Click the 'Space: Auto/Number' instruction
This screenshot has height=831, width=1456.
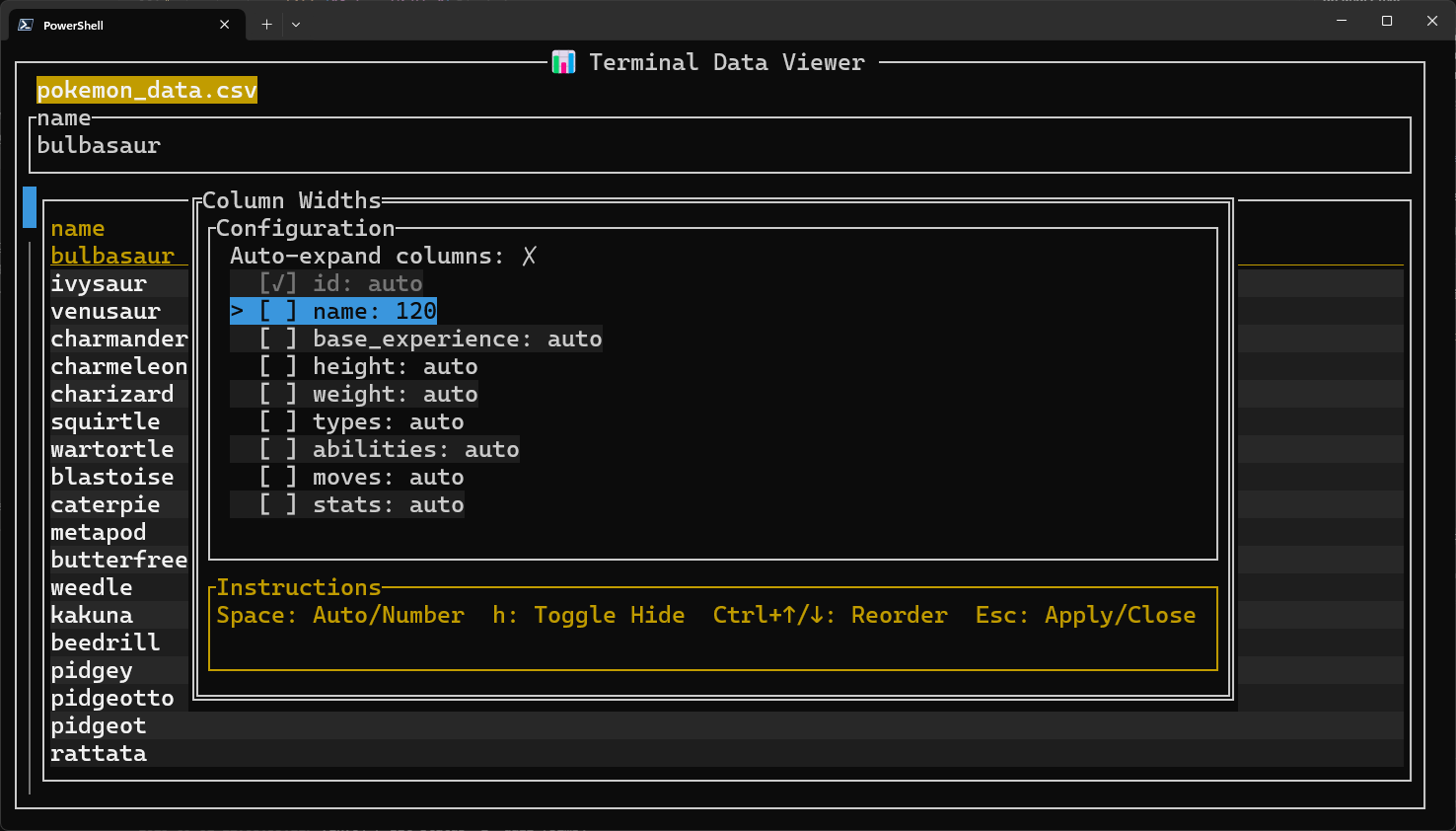point(340,616)
